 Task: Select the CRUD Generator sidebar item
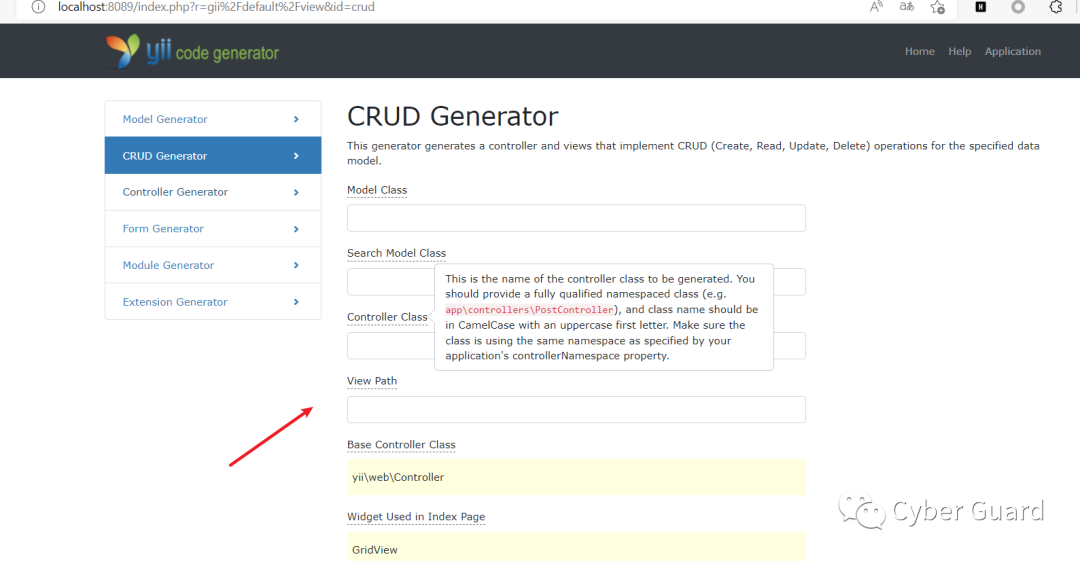[213, 155]
